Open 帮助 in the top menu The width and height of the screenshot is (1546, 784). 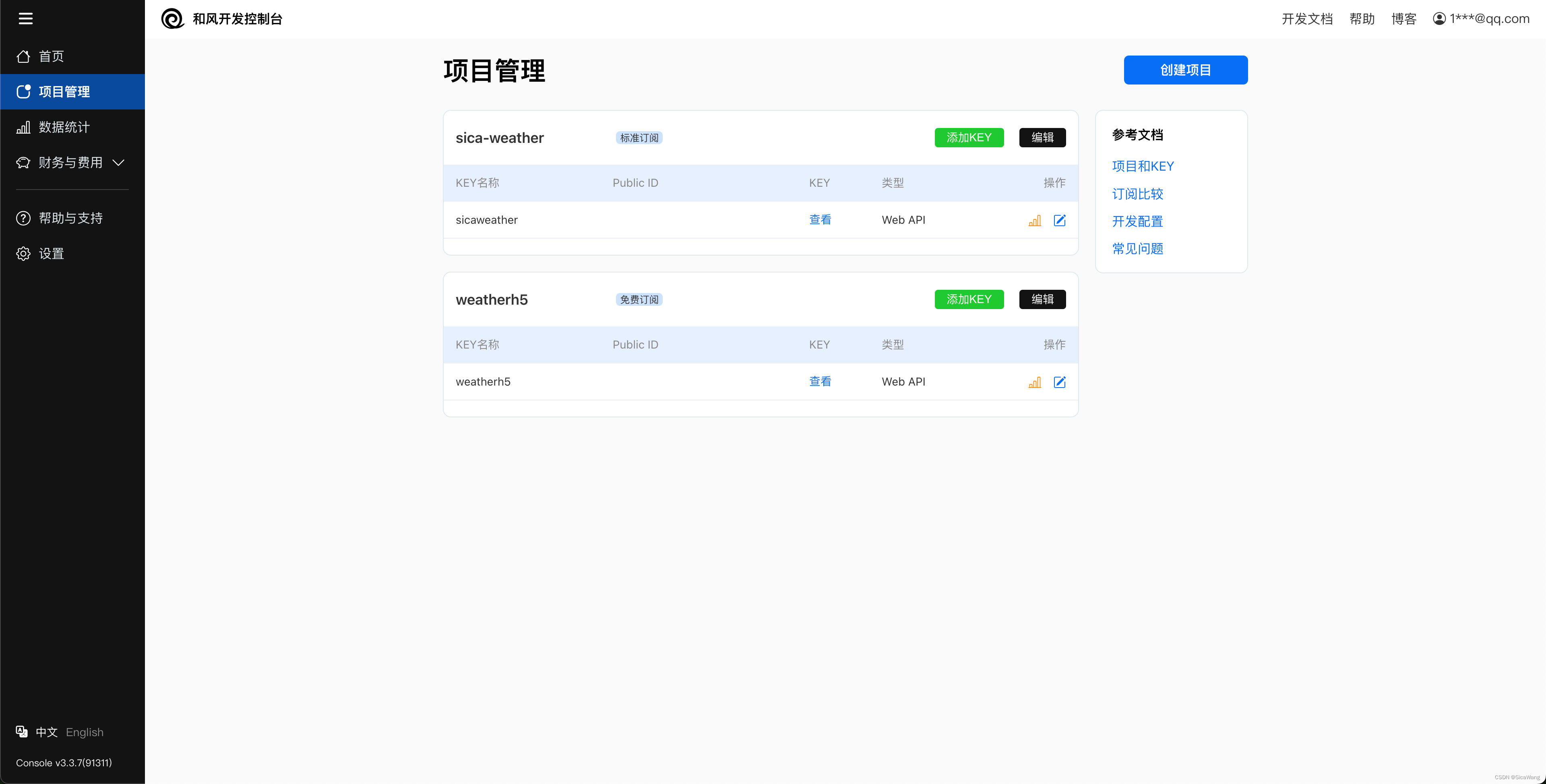(1362, 19)
